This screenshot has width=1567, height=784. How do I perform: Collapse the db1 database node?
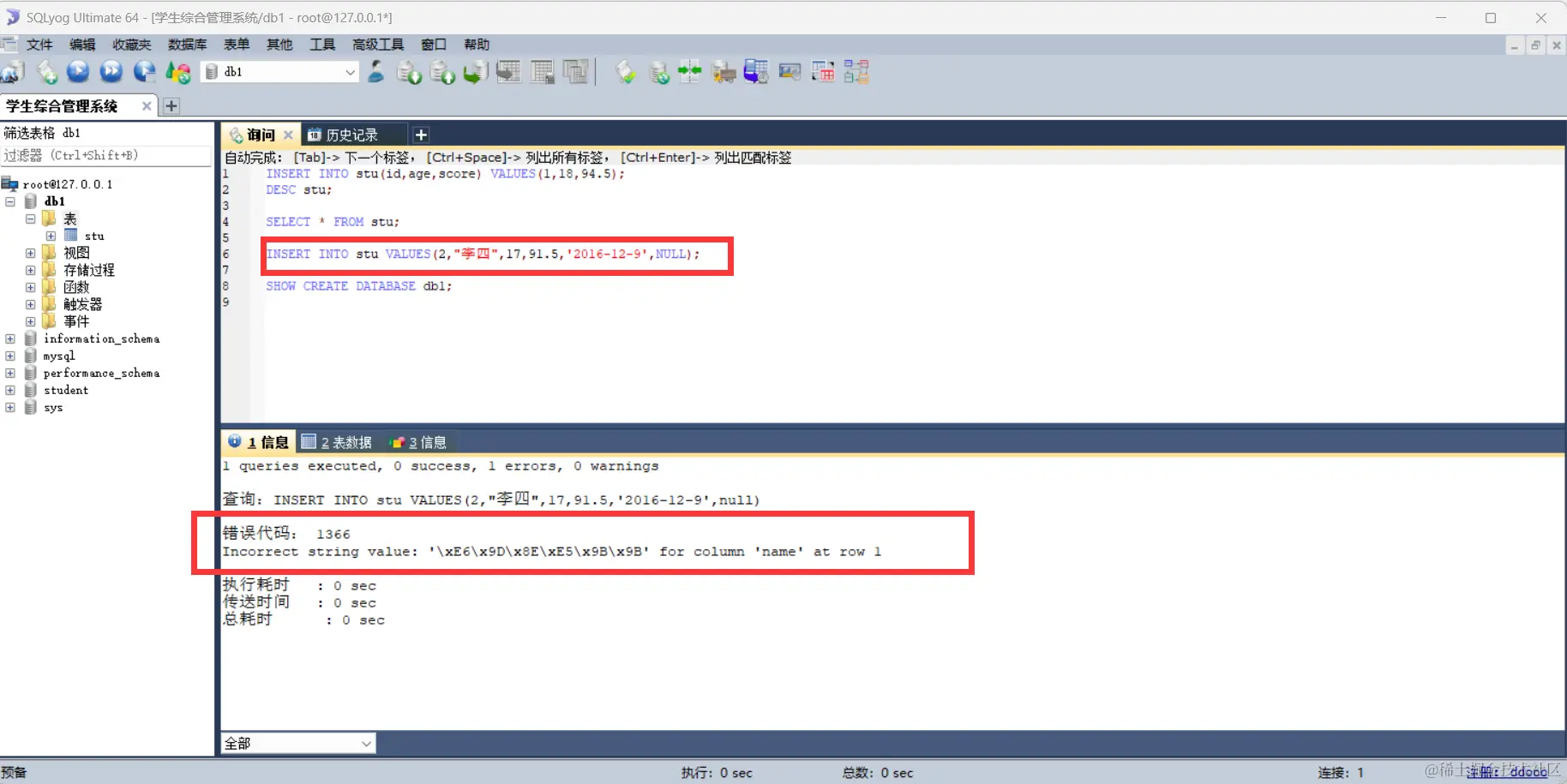coord(10,201)
